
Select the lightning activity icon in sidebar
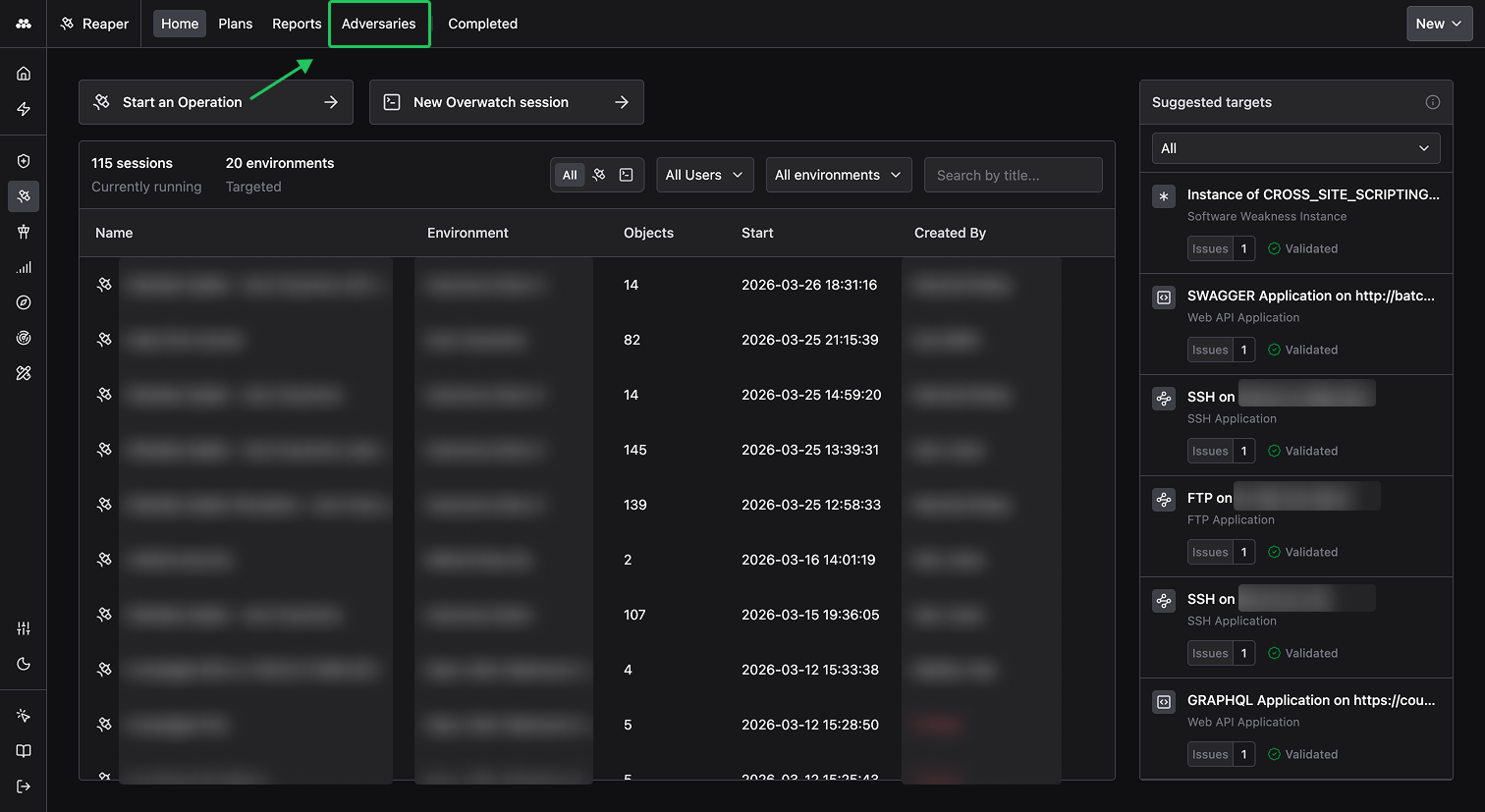coord(23,108)
